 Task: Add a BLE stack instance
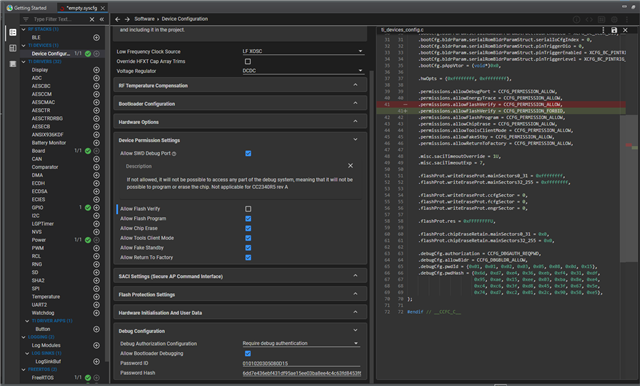96,38
